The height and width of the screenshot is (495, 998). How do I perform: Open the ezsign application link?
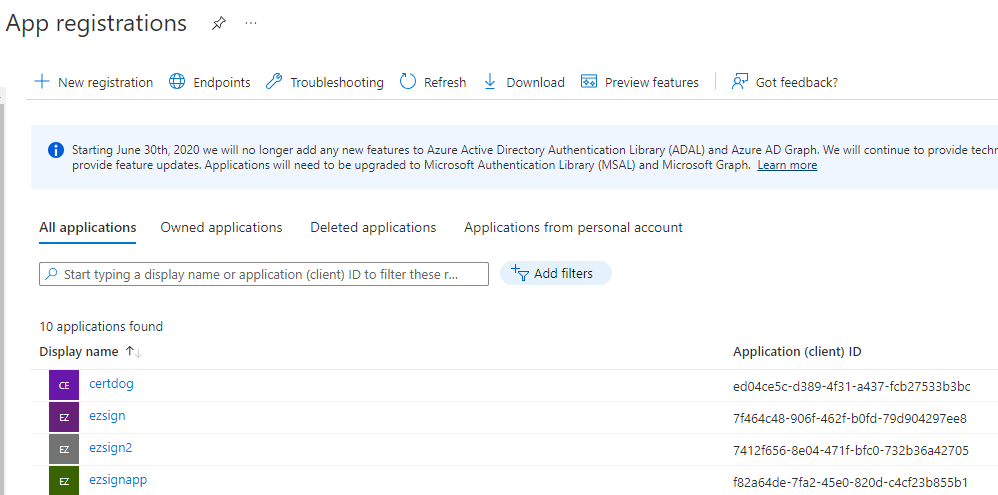coord(107,415)
